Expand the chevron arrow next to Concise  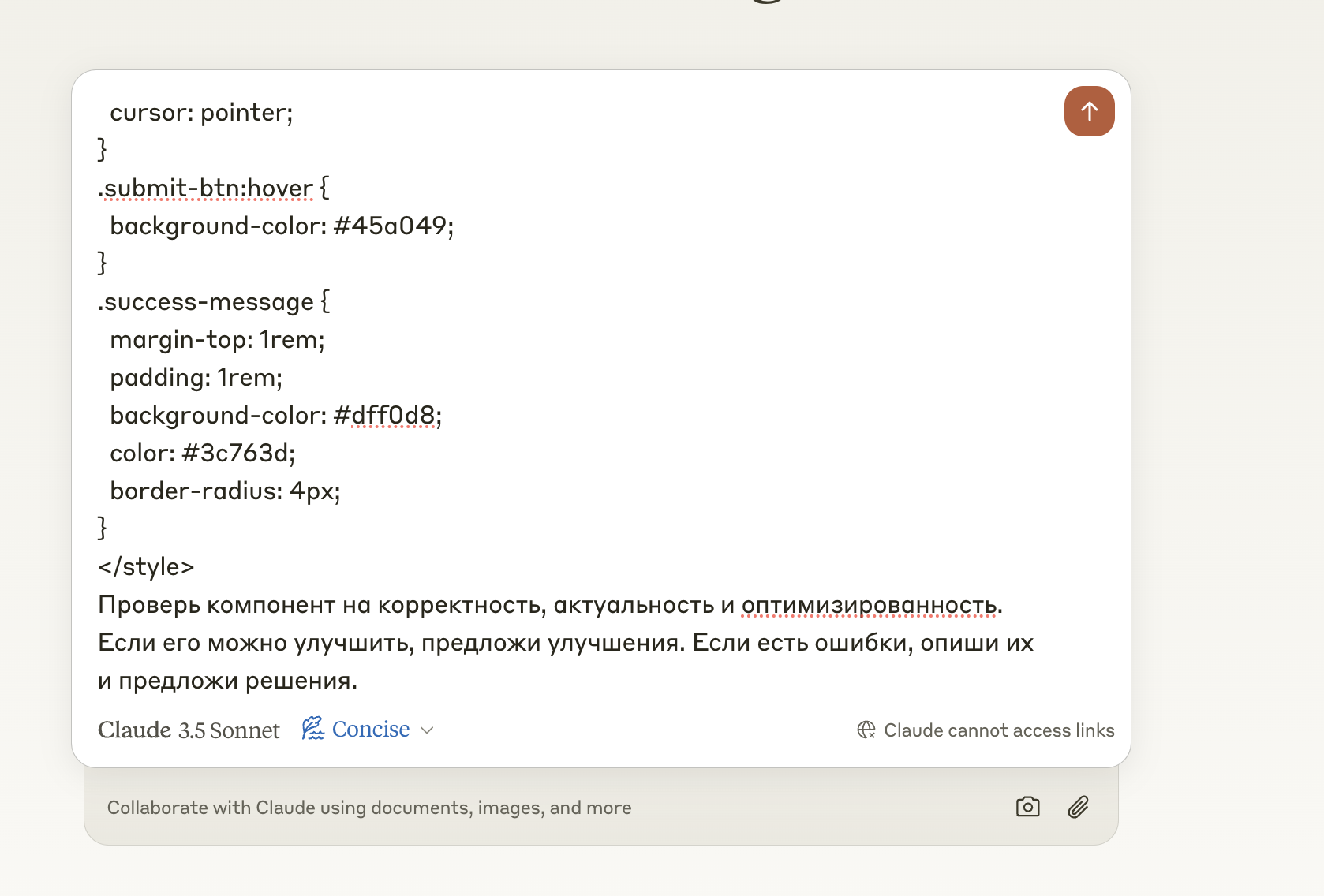[x=427, y=730]
